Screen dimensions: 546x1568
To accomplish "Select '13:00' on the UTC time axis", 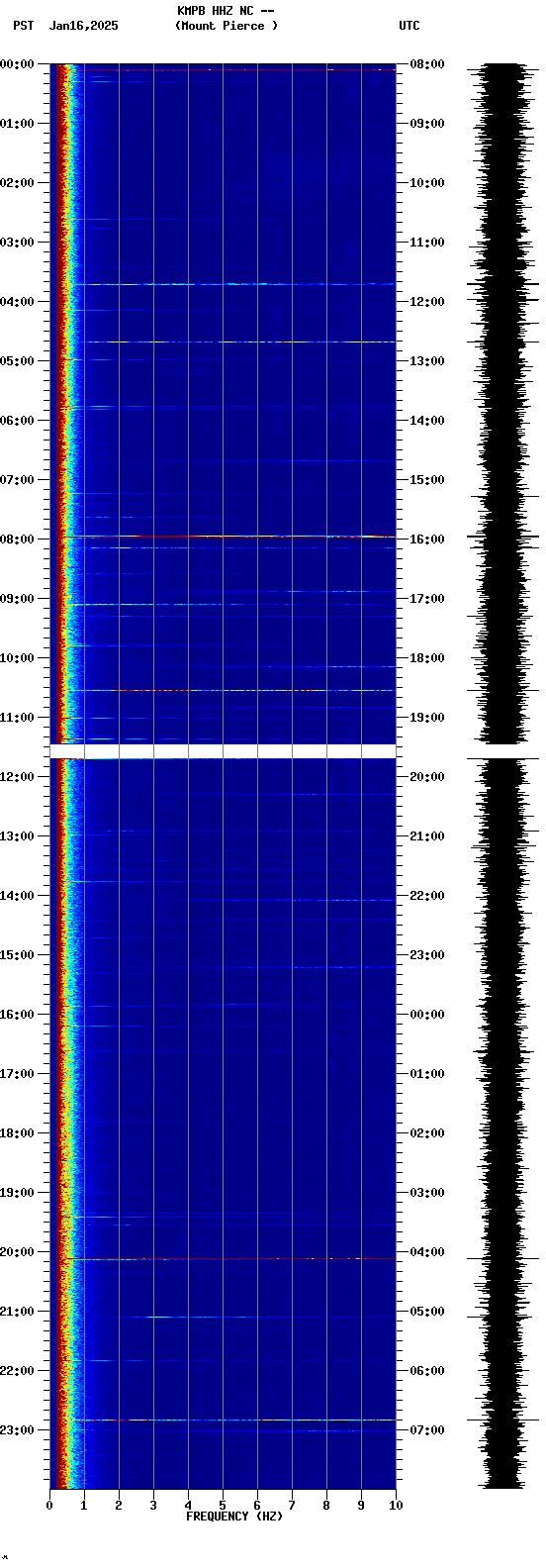I will coord(427,361).
